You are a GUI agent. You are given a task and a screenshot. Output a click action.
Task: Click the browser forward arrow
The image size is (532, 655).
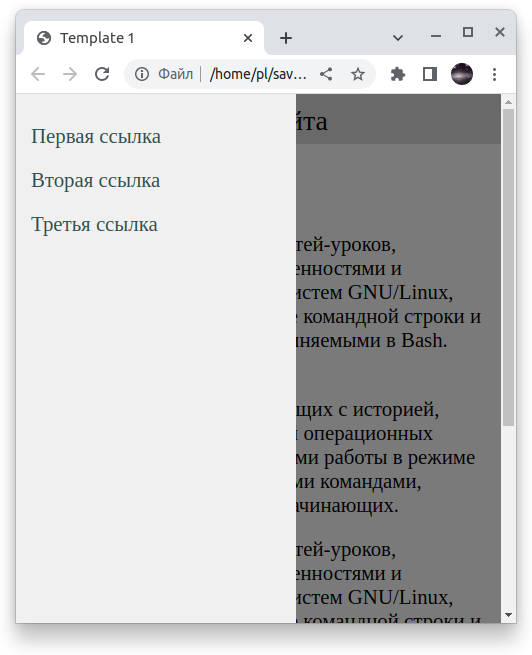coord(70,74)
